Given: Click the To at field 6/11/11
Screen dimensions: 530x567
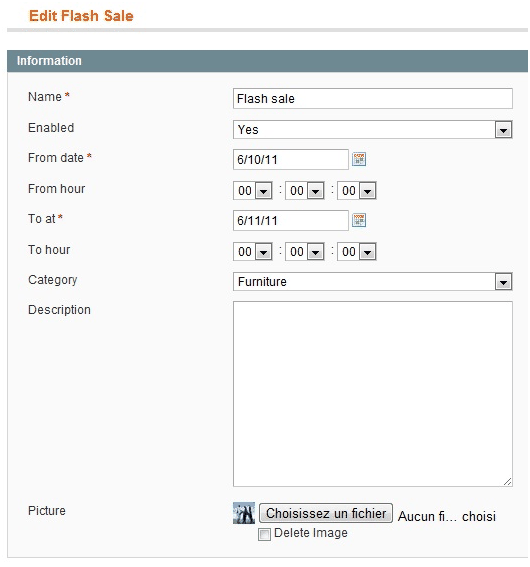Looking at the screenshot, I should [x=291, y=220].
